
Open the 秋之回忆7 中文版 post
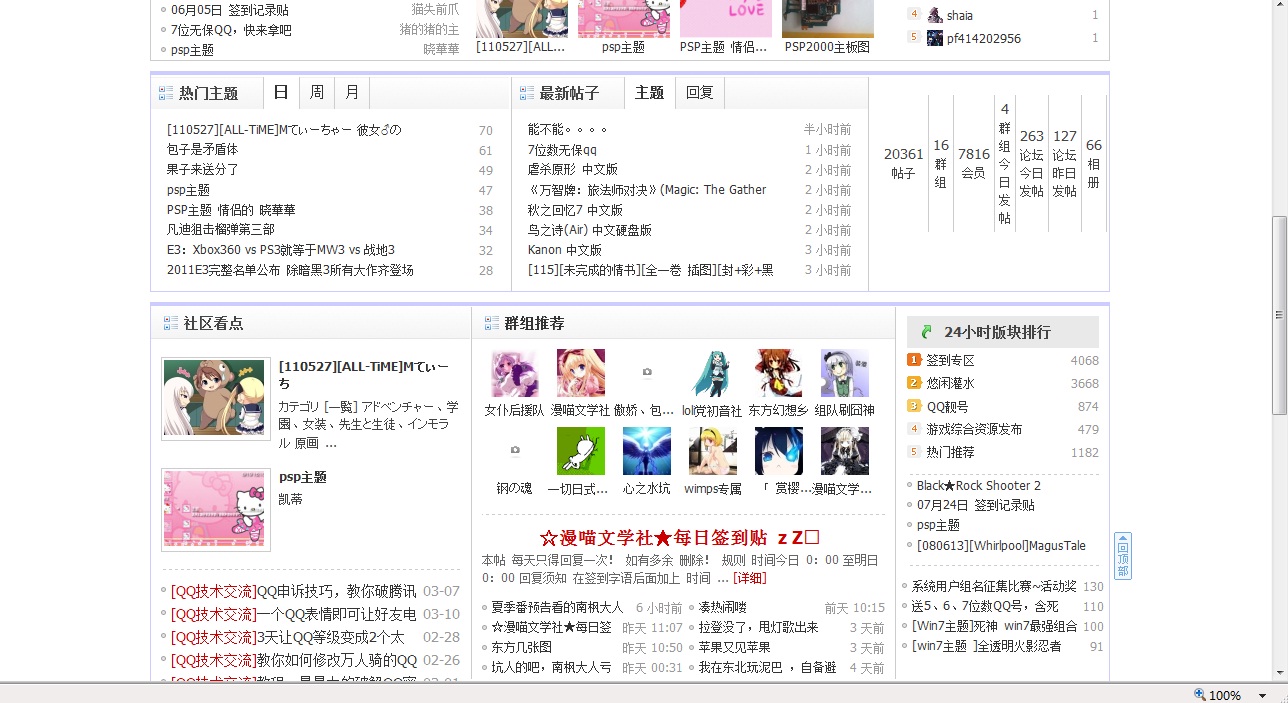[575, 210]
